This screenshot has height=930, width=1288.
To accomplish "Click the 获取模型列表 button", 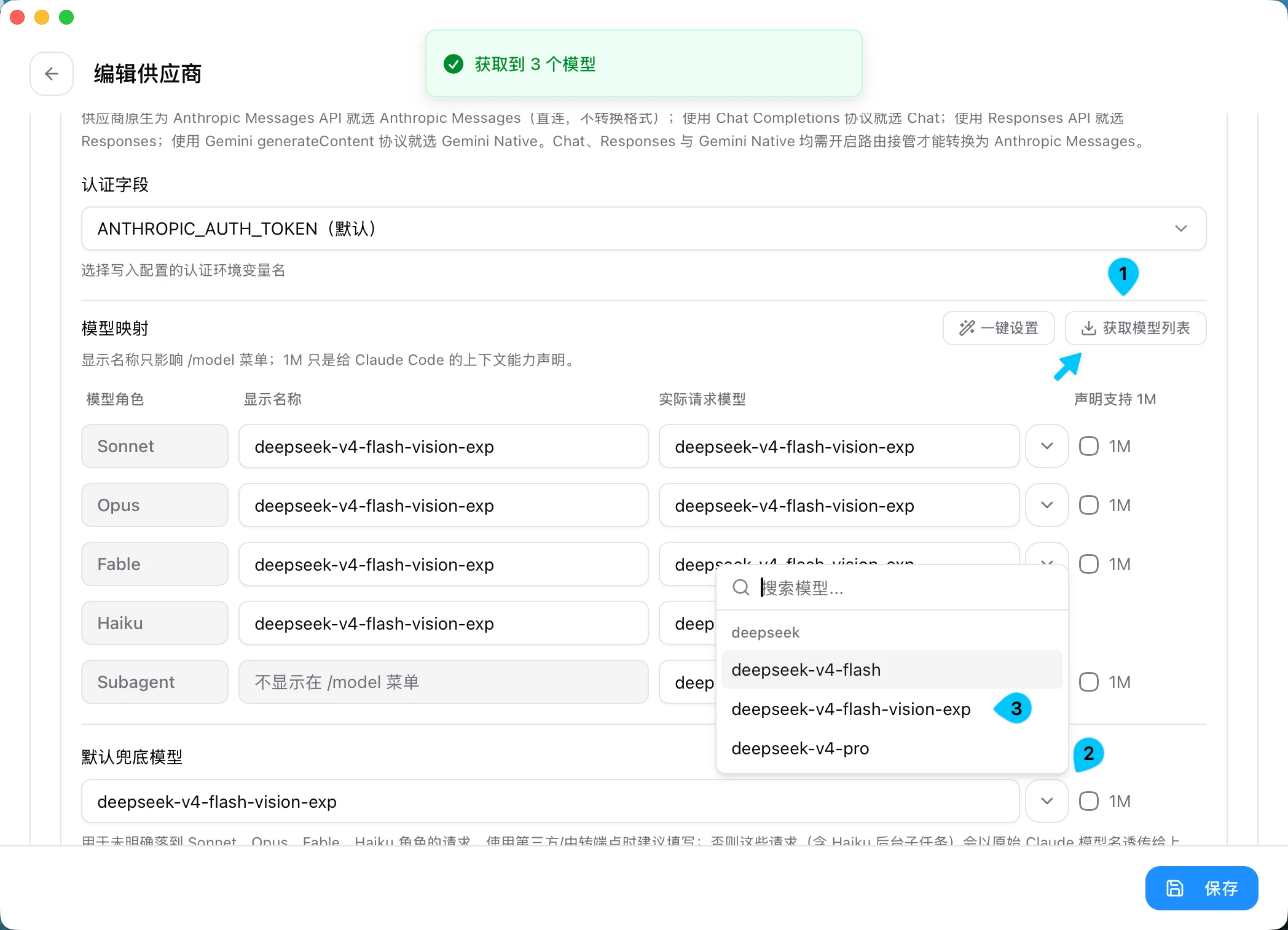I will tap(1135, 328).
